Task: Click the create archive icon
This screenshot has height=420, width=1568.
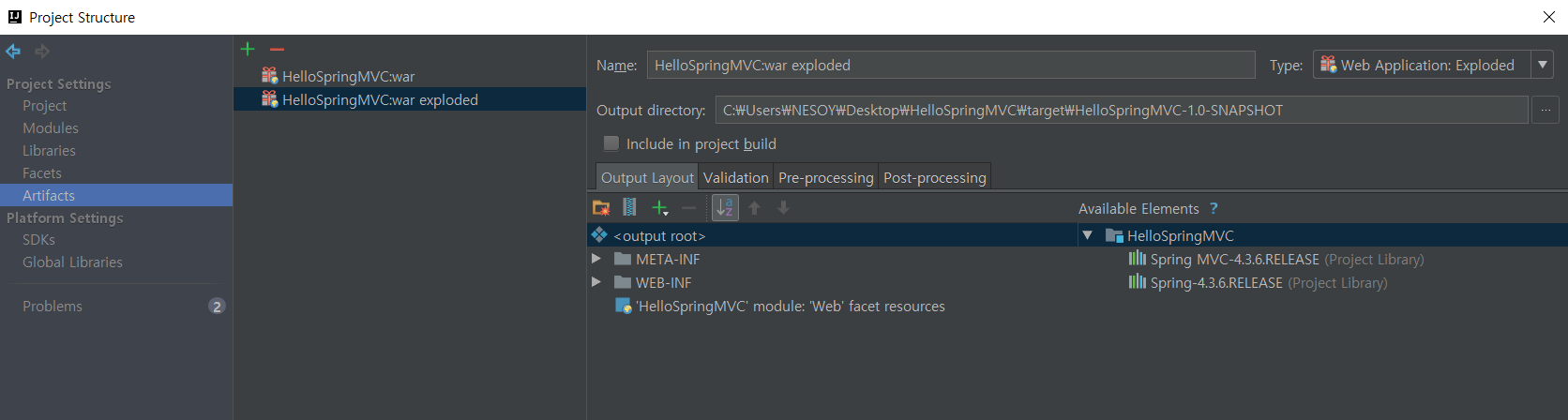Action: click(x=629, y=207)
